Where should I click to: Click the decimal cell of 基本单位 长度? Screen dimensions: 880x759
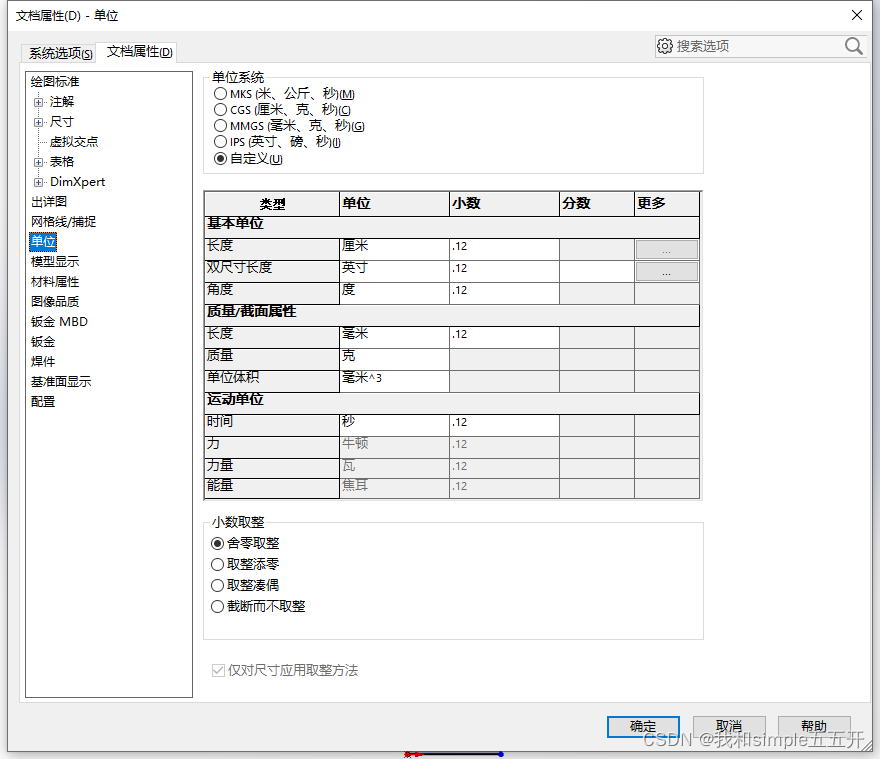504,249
